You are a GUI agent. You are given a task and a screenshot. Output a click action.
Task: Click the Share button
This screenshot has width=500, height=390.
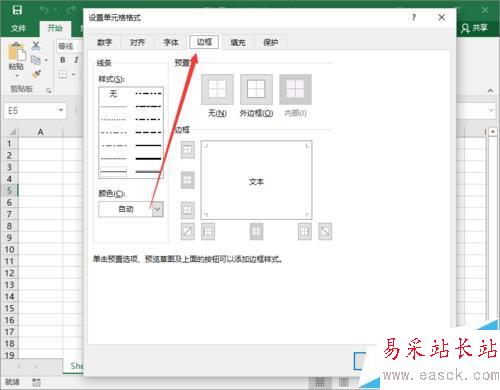pos(475,28)
